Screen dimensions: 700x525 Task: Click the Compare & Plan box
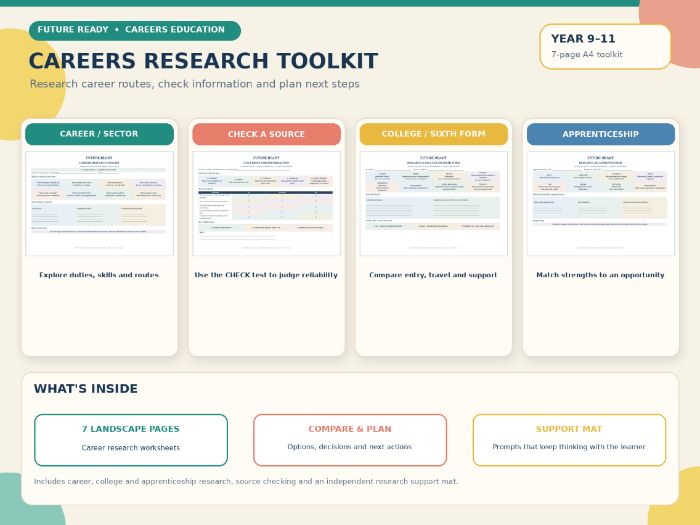pyautogui.click(x=350, y=440)
